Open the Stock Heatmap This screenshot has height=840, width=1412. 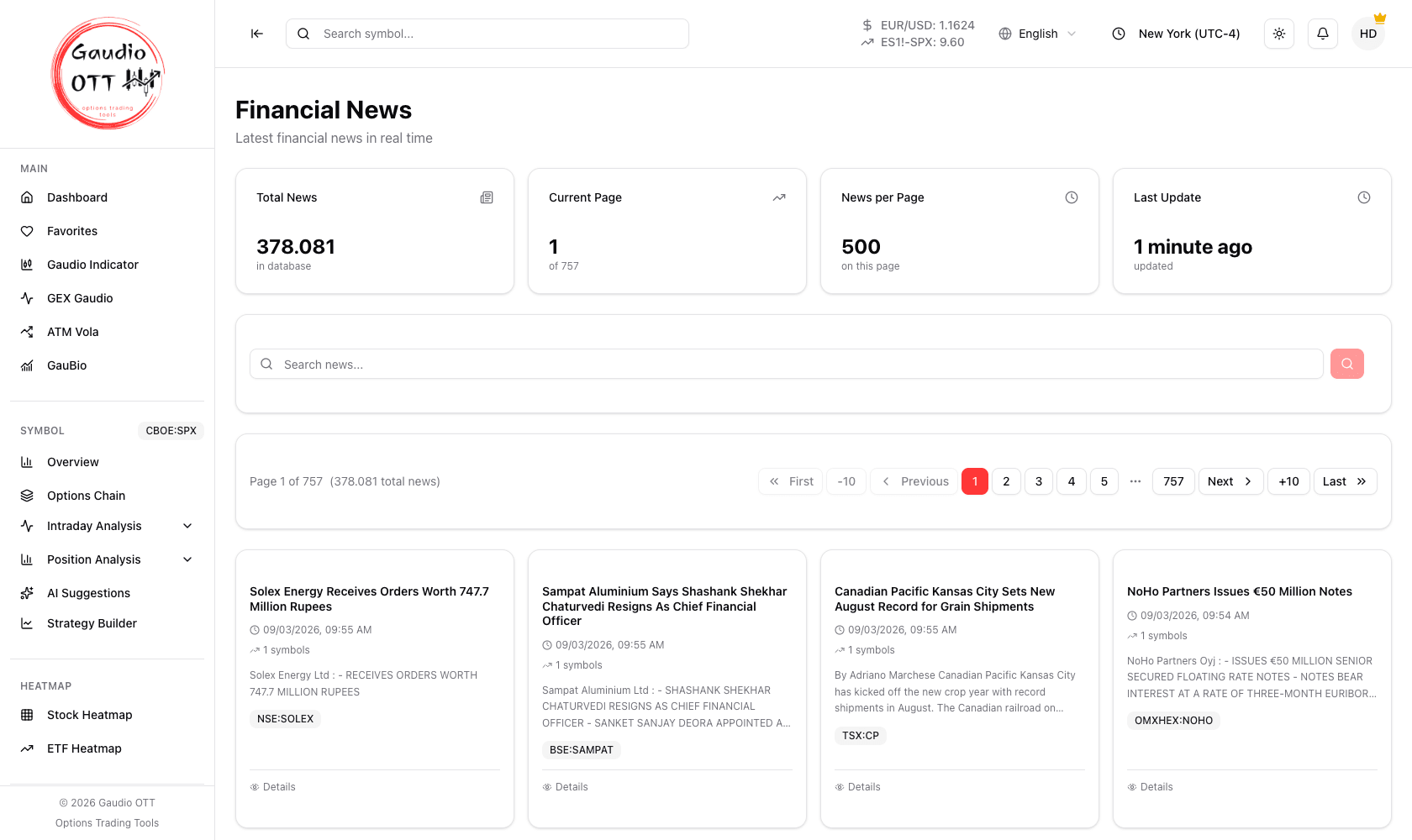(108, 715)
